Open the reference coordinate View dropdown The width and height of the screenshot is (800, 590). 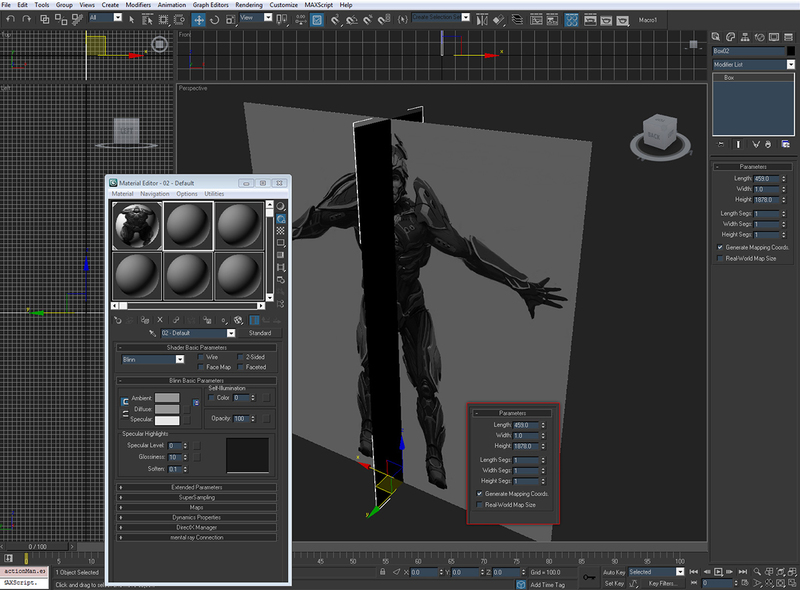[x=268, y=17]
